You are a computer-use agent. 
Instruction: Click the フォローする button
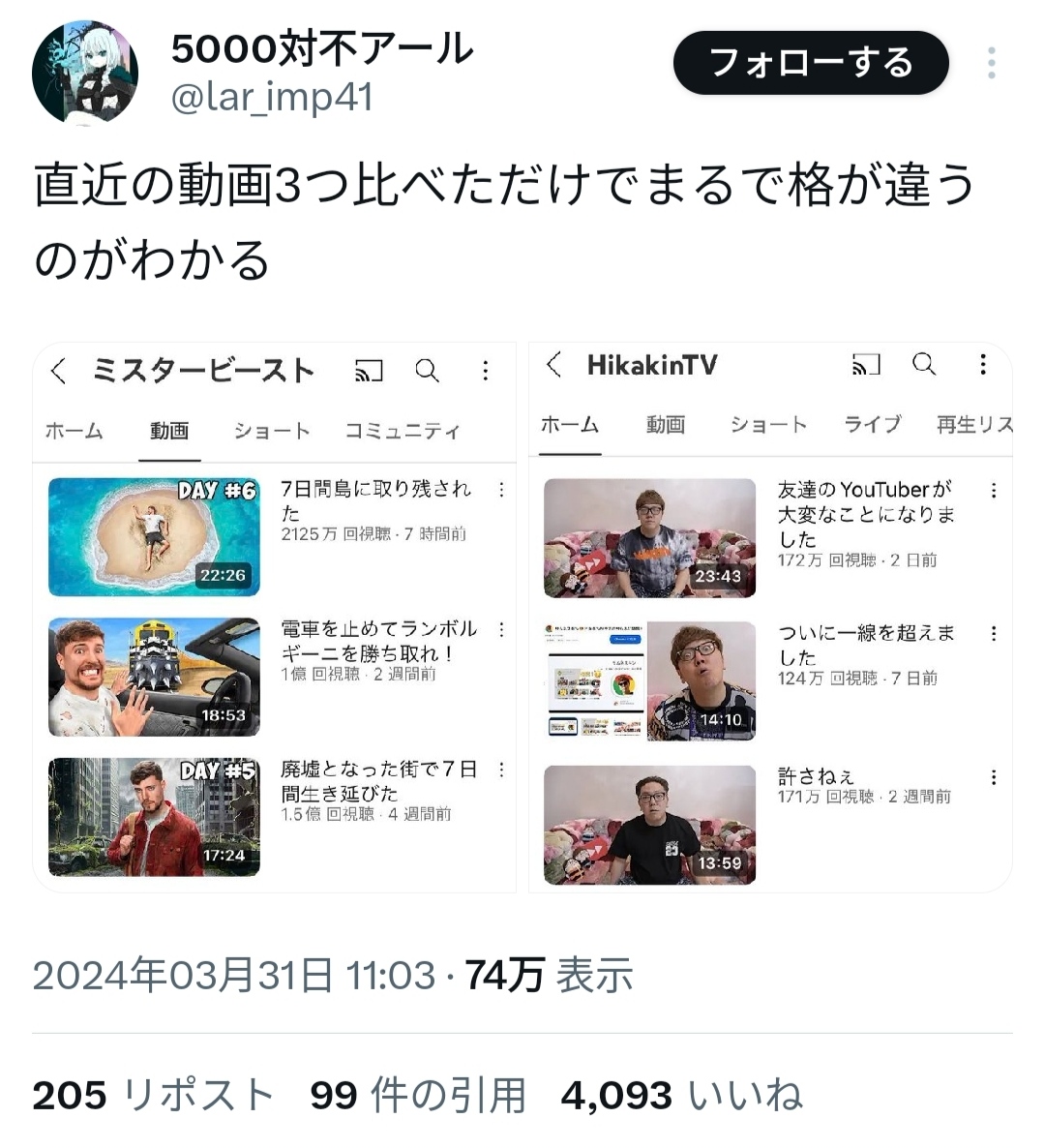point(811,63)
